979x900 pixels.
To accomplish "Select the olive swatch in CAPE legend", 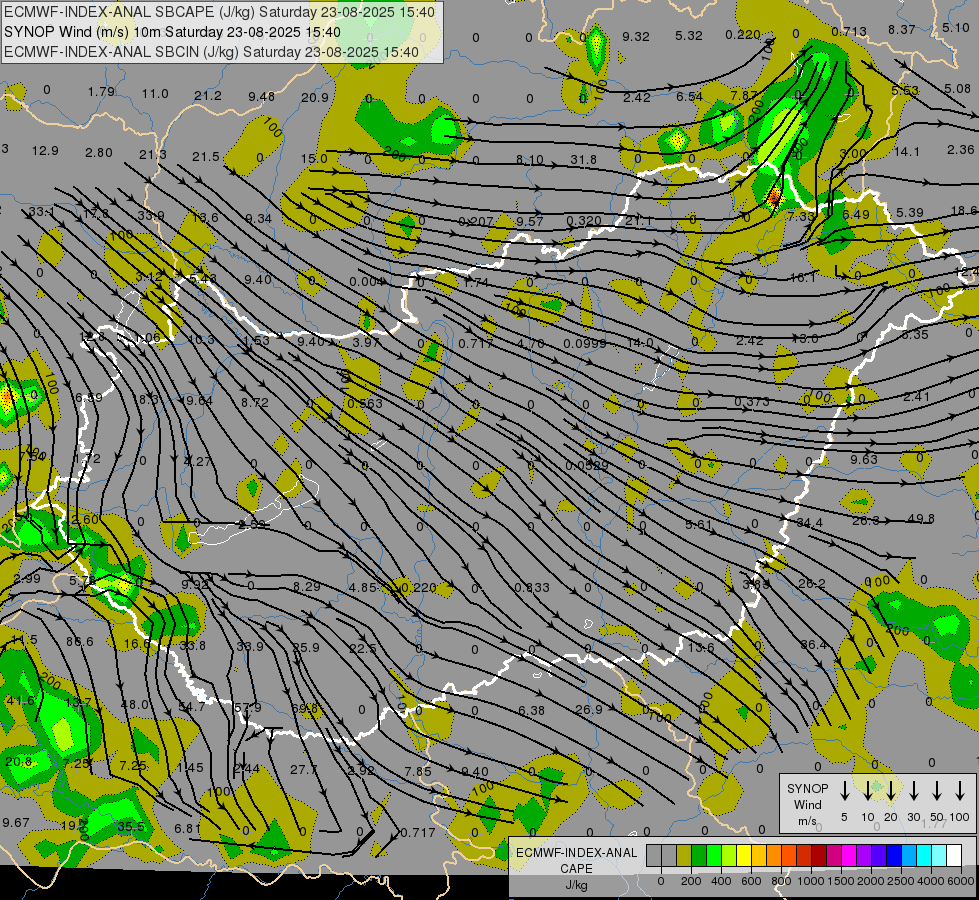I will (x=684, y=856).
